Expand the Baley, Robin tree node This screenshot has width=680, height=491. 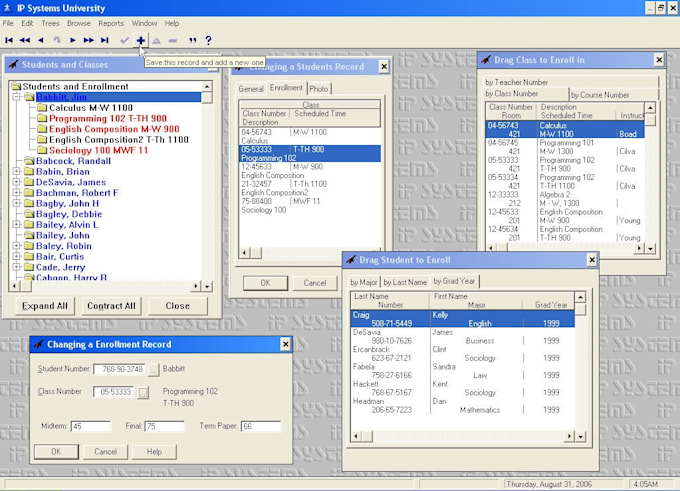(x=16, y=246)
